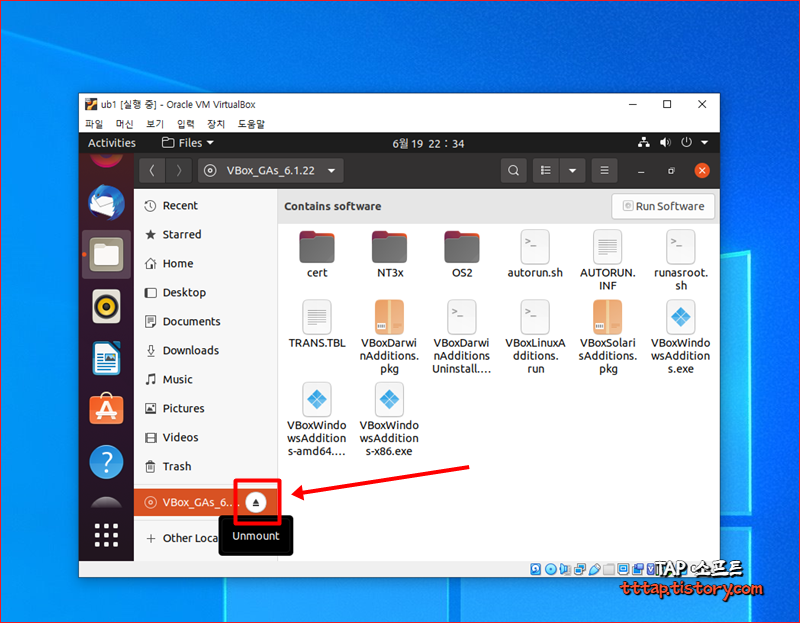The width and height of the screenshot is (800, 623).
Task: Go to Recent in sidebar
Action: 206,206
